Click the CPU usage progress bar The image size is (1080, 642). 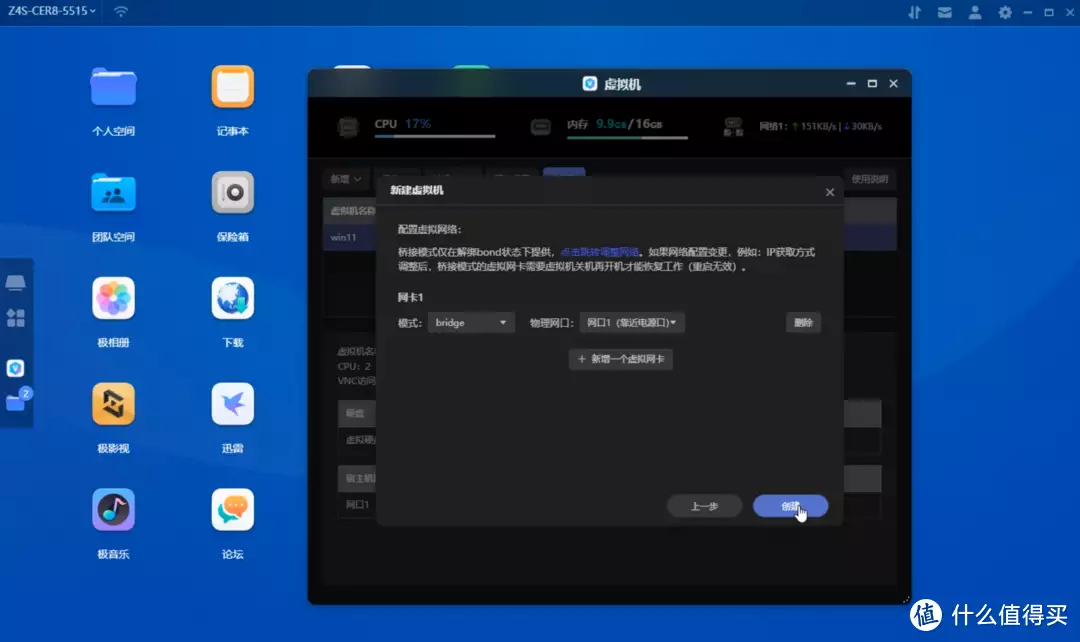435,136
